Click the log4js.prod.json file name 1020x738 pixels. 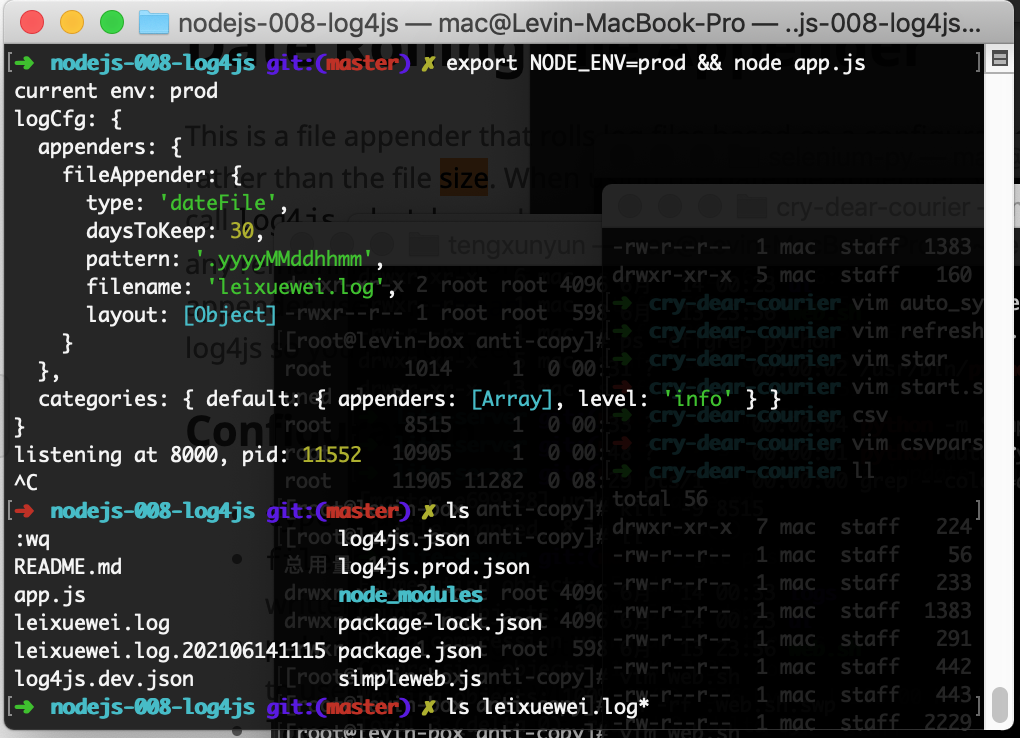tap(434, 567)
